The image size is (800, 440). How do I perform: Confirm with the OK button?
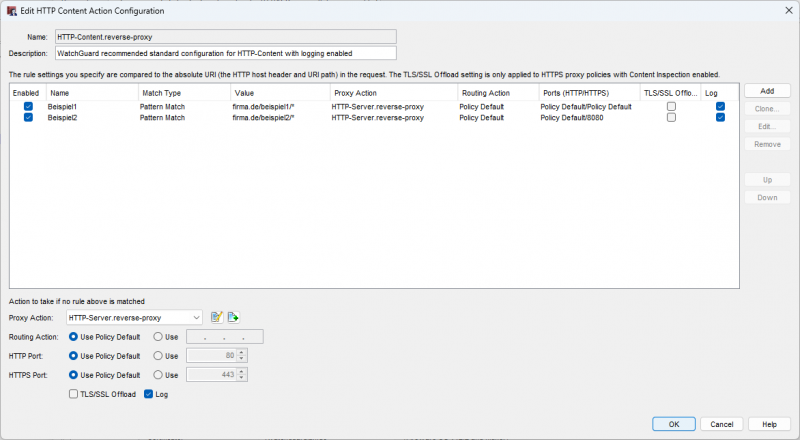click(673, 424)
